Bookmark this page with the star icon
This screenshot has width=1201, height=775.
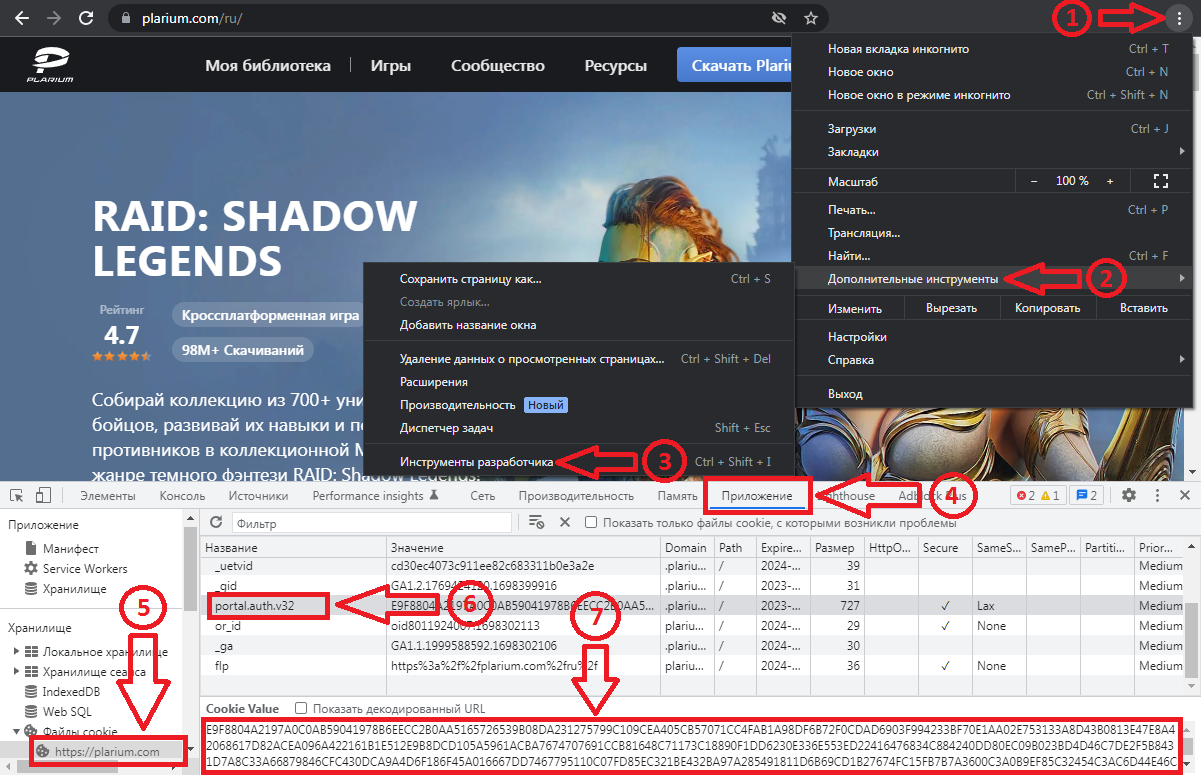point(811,18)
